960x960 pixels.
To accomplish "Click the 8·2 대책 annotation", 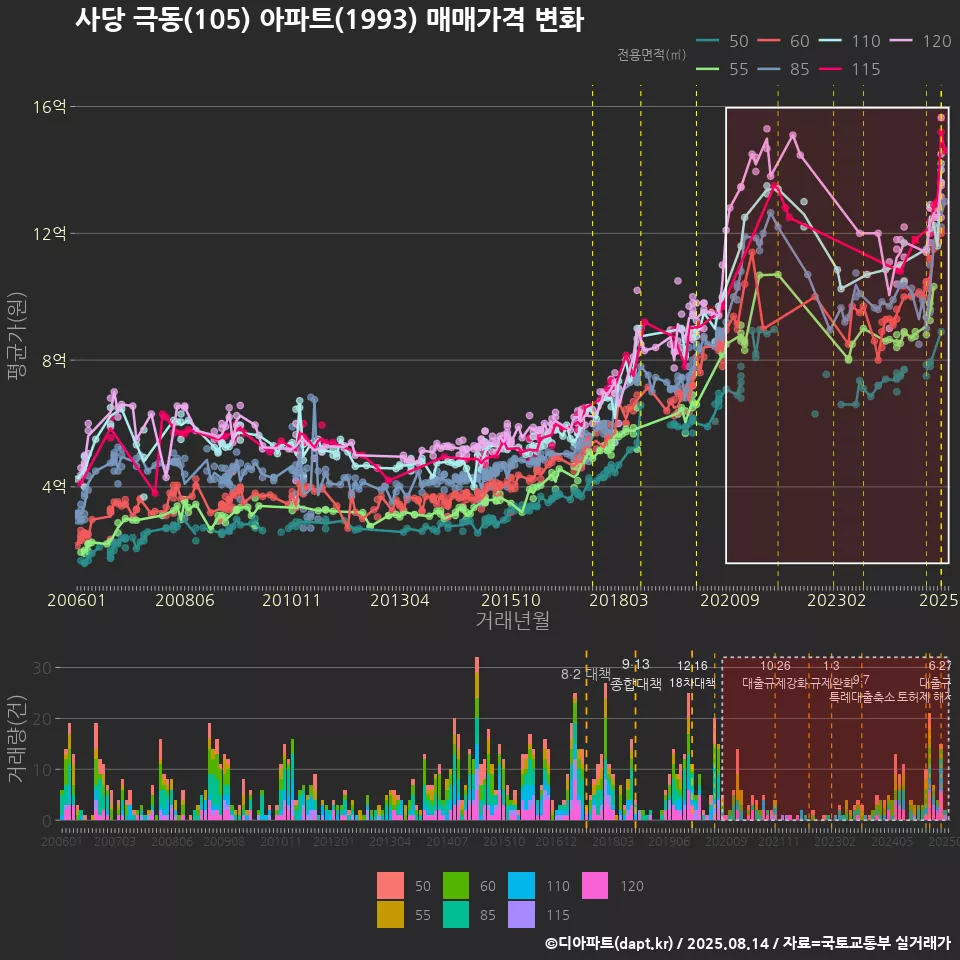I will tap(585, 675).
